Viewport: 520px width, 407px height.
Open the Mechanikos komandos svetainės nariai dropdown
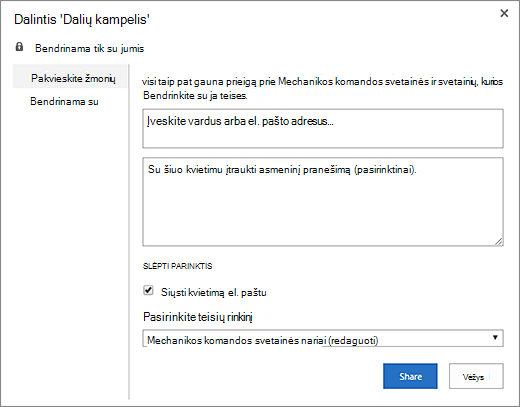pos(323,338)
